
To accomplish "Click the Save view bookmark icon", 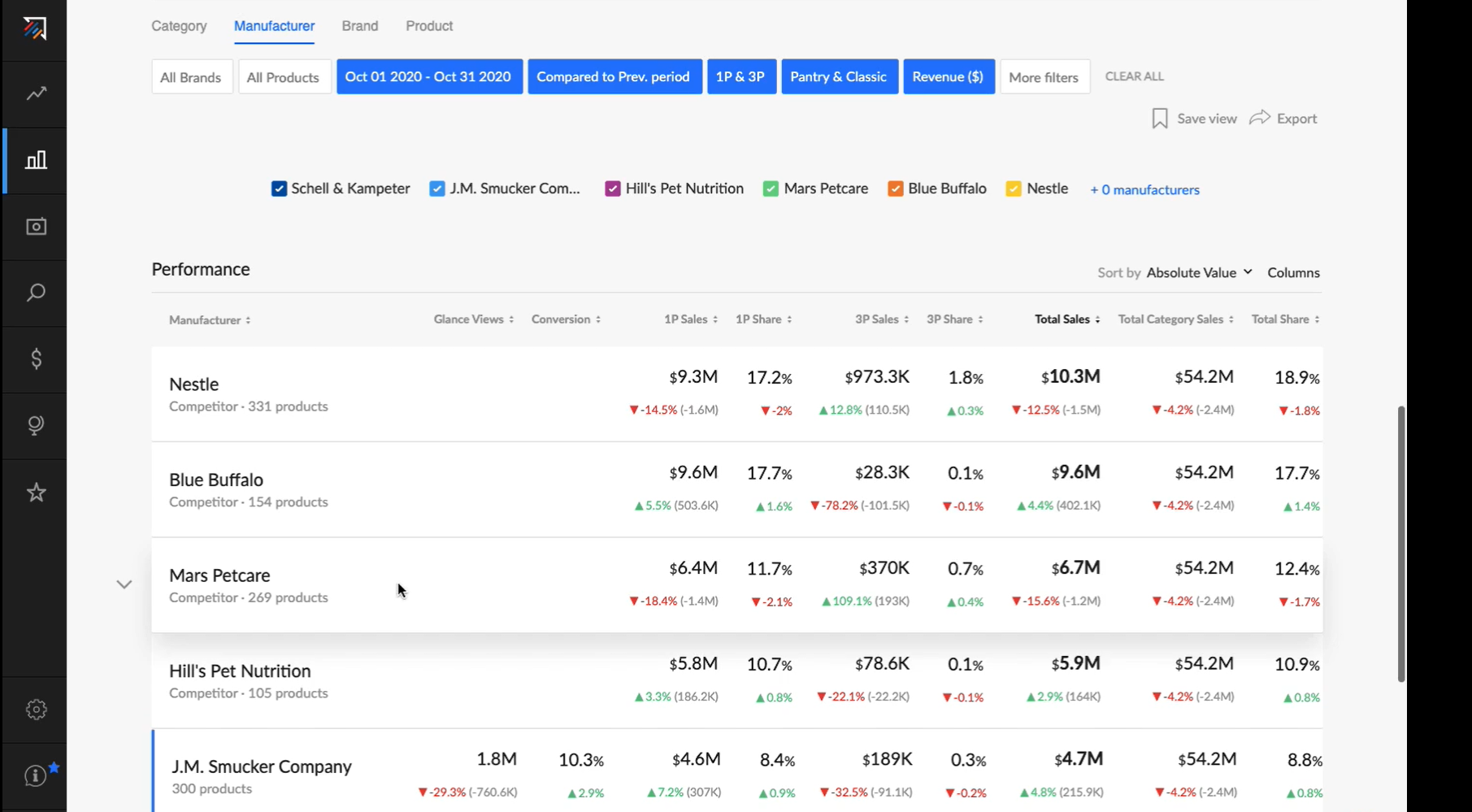I will 1160,119.
